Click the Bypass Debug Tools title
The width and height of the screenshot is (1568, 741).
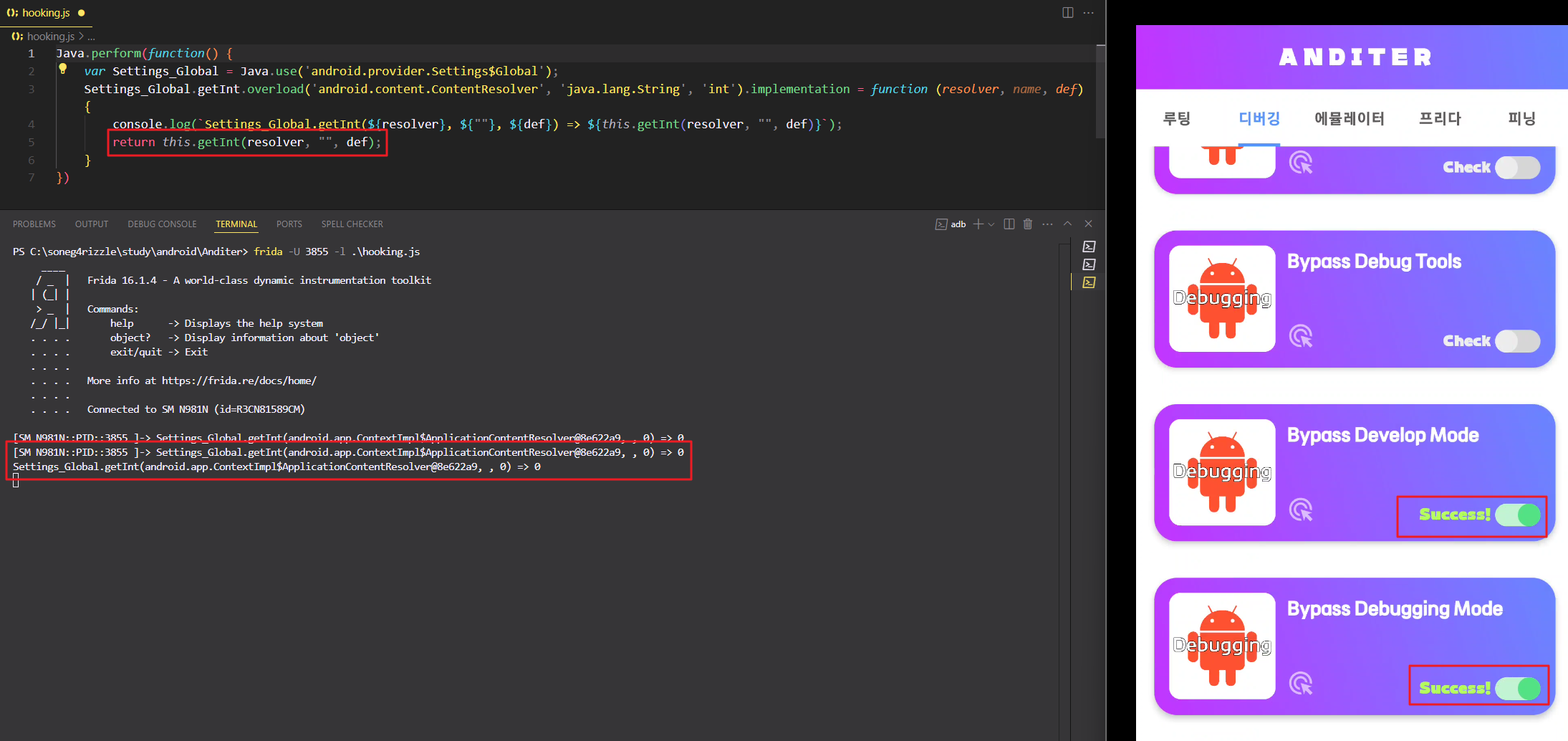[1374, 262]
